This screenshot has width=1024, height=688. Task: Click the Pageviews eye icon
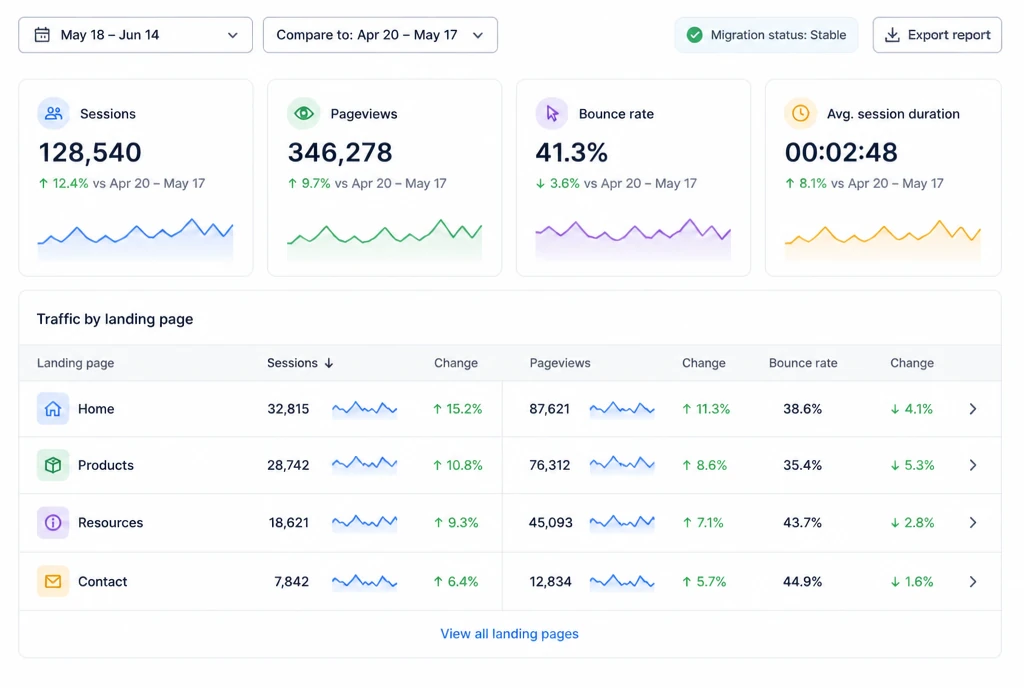[x=304, y=114]
